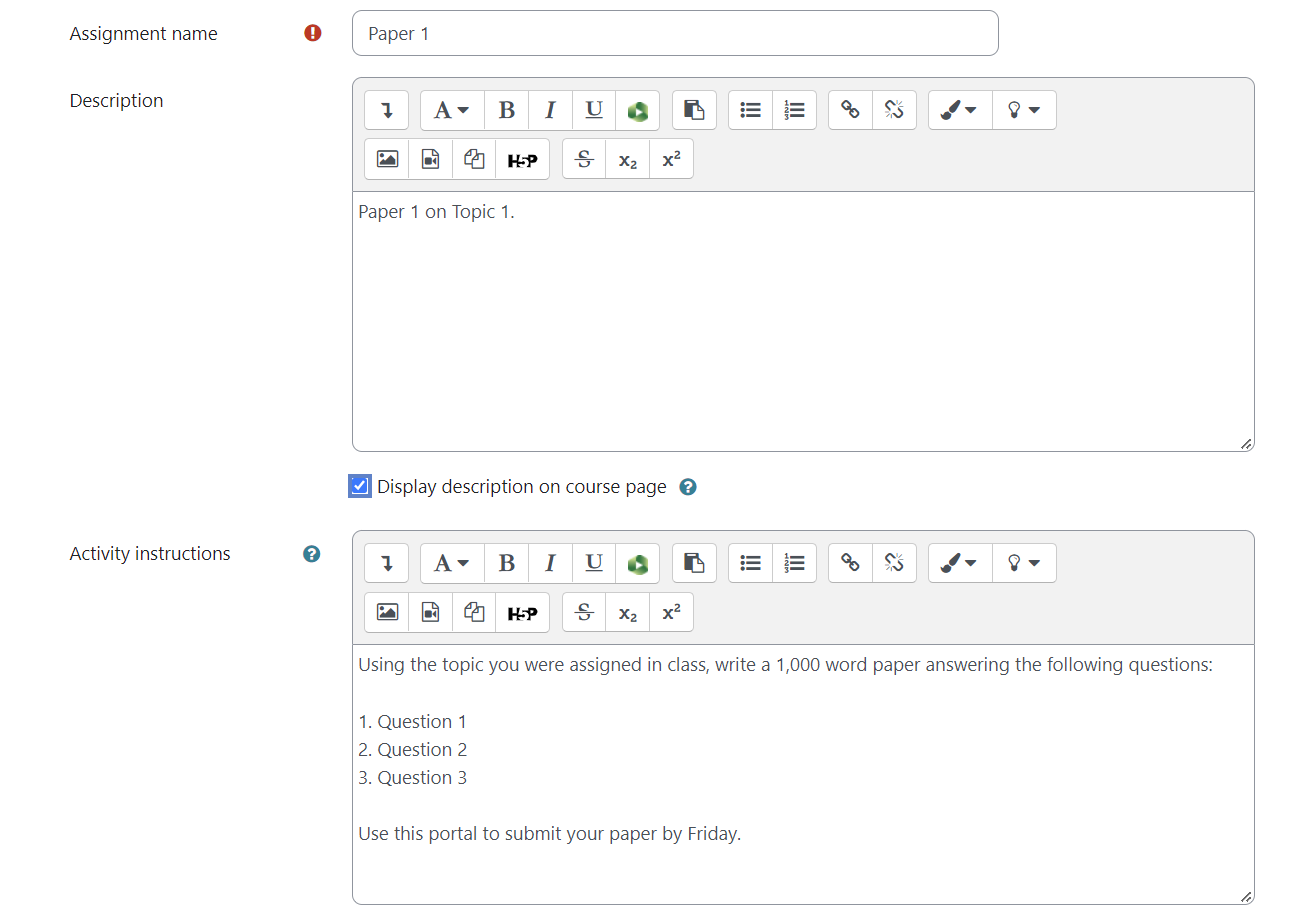The height and width of the screenshot is (916, 1294).
Task: Collapse the Description editor toolbar with the arrow button
Action: (x=387, y=111)
